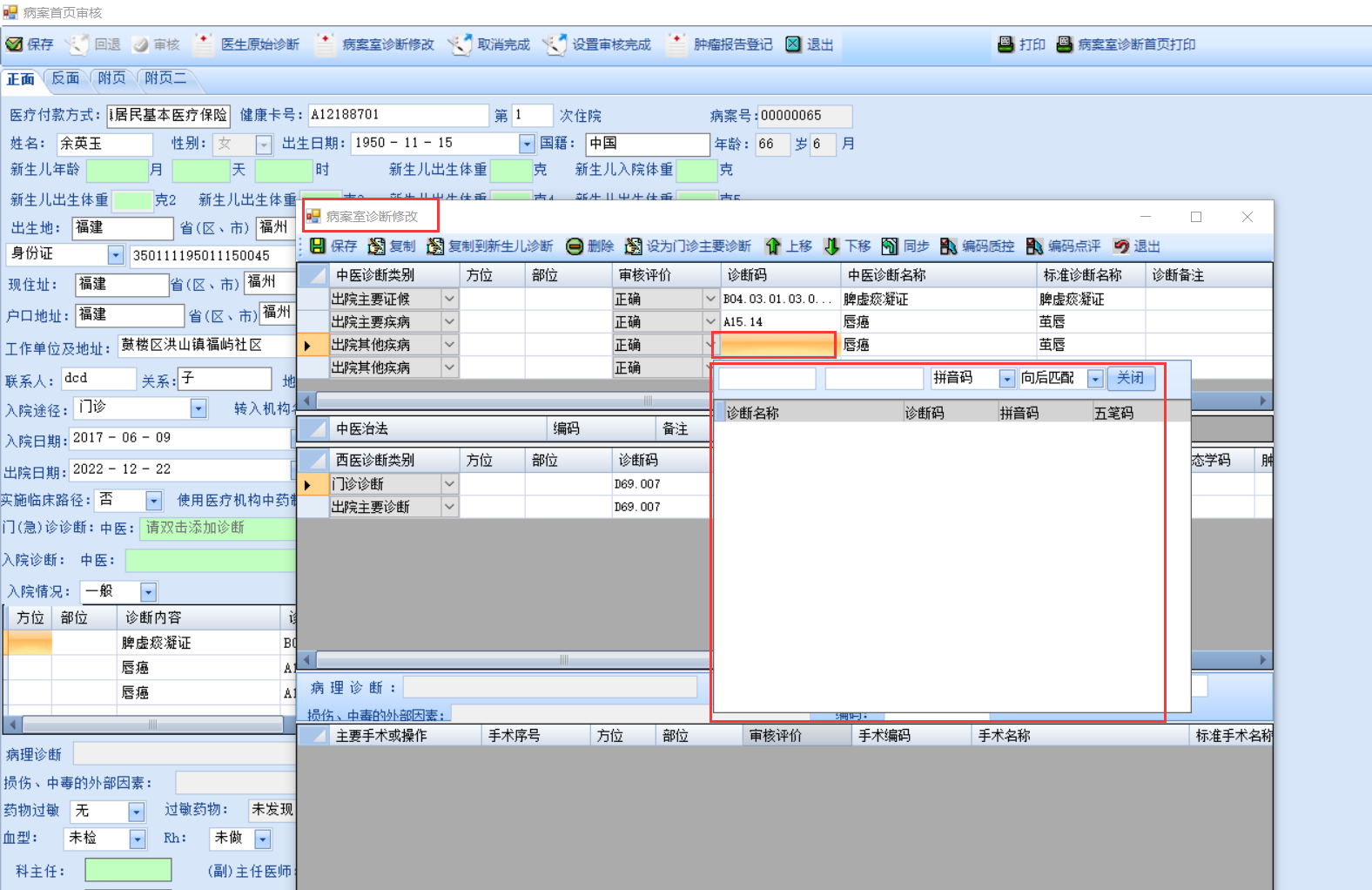This screenshot has height=890, width=1372.
Task: Expand the 药物过敏 dropdown
Action: pyautogui.click(x=136, y=812)
